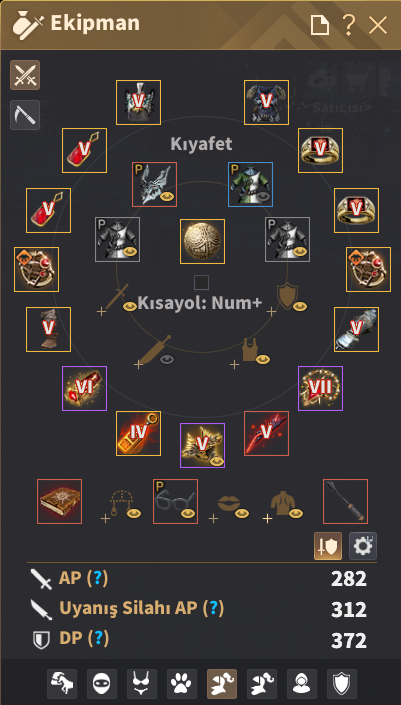The image size is (401, 705).
Task: Switch to the scythe life gear tab
Action: 25,115
